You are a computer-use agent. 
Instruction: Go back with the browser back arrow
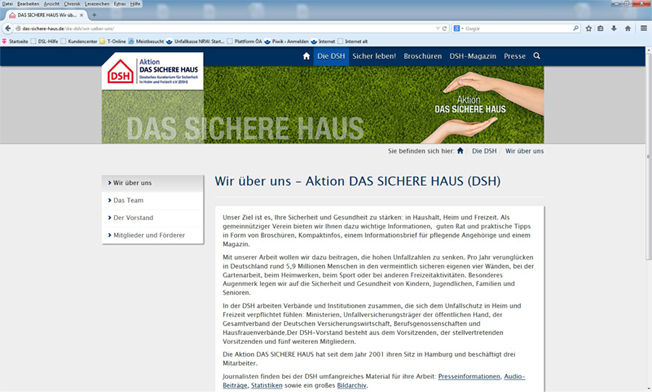click(x=7, y=28)
